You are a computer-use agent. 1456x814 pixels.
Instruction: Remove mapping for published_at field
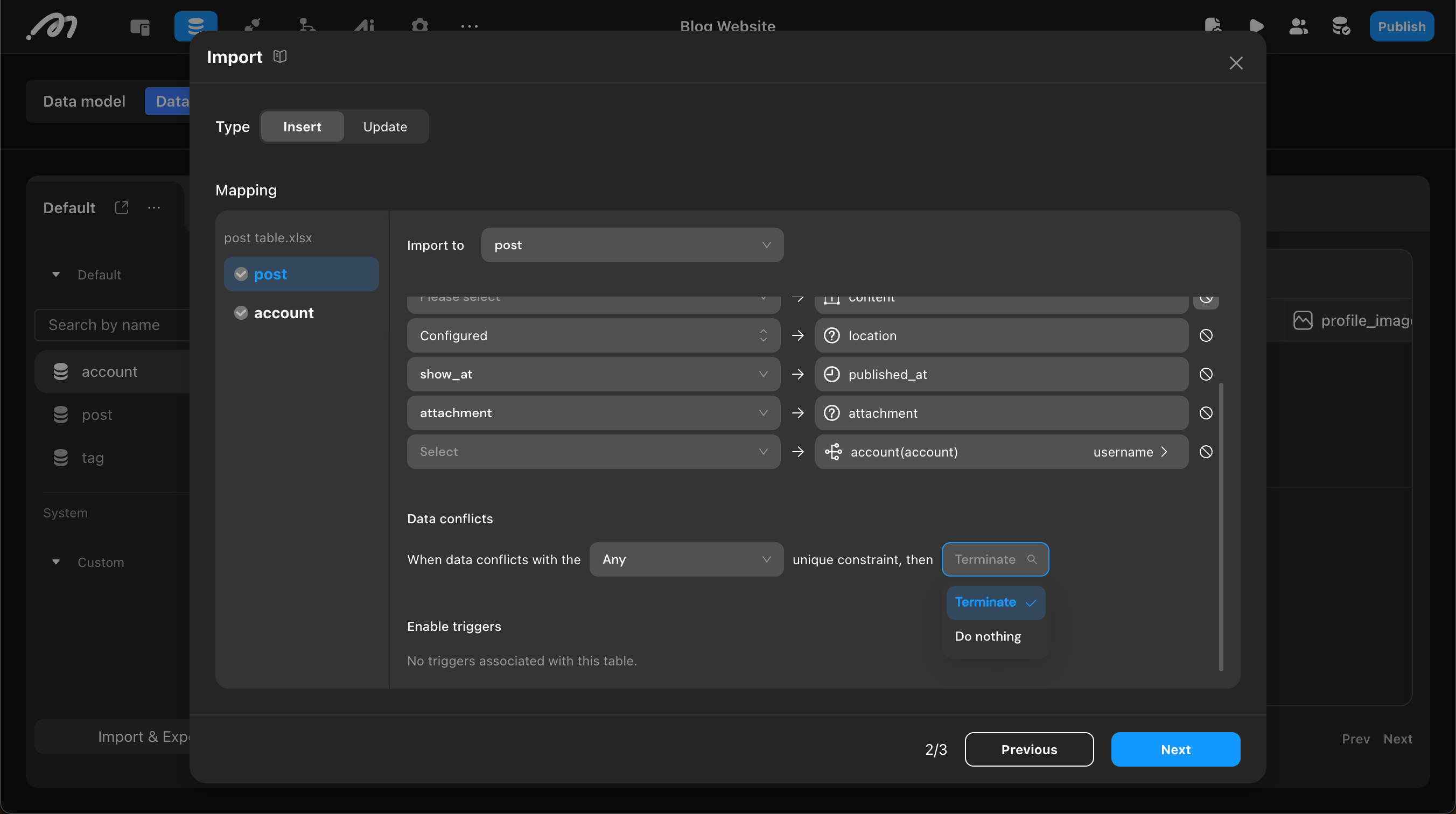[x=1206, y=374]
